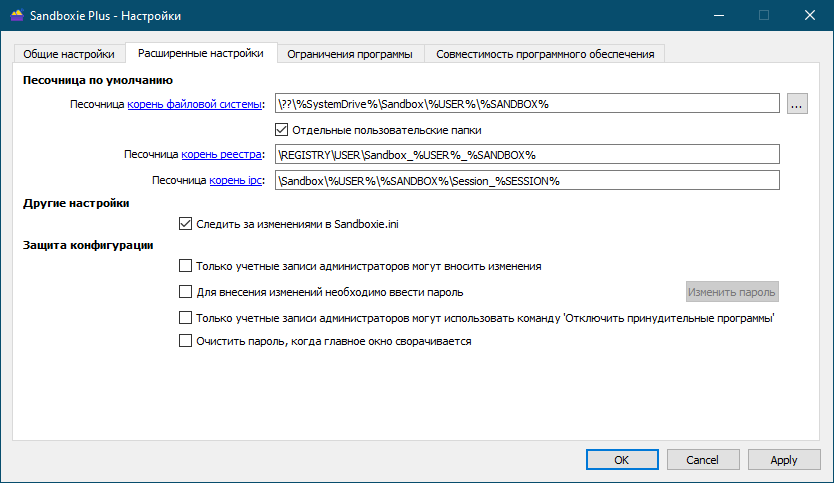Click the Изменить пароль button
Image resolution: width=834 pixels, height=483 pixels.
(x=732, y=292)
